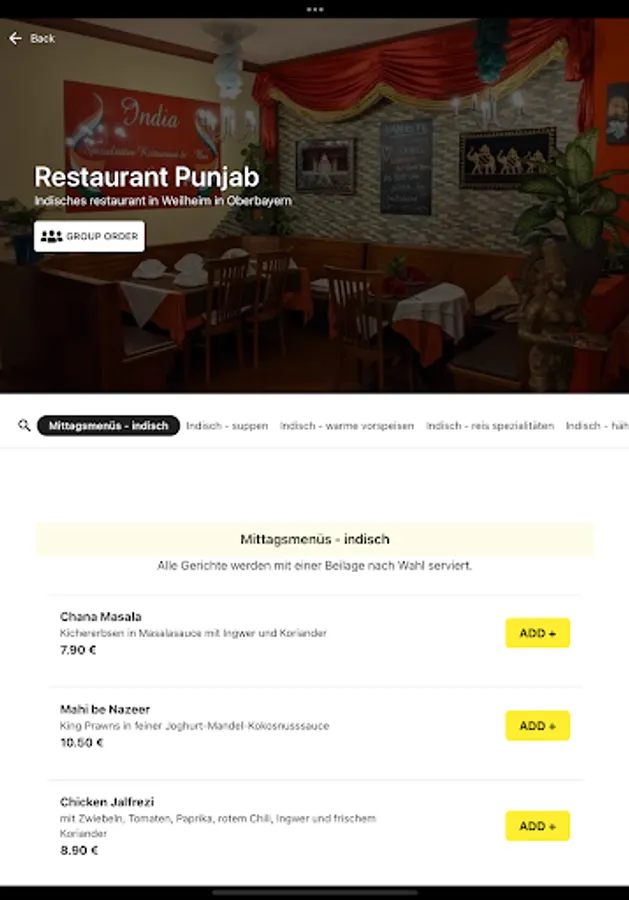
Task: Open Mahi be Nazeer dish entry
Action: 104,709
